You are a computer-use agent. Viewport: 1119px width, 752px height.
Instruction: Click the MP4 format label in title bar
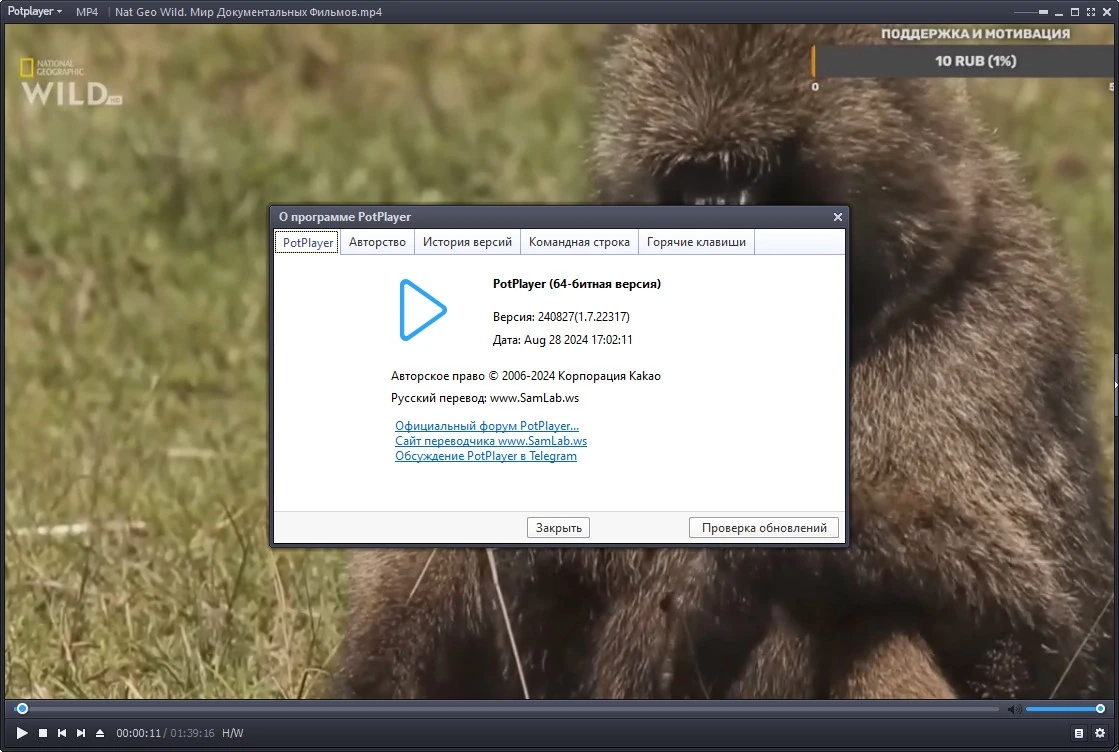[87, 12]
